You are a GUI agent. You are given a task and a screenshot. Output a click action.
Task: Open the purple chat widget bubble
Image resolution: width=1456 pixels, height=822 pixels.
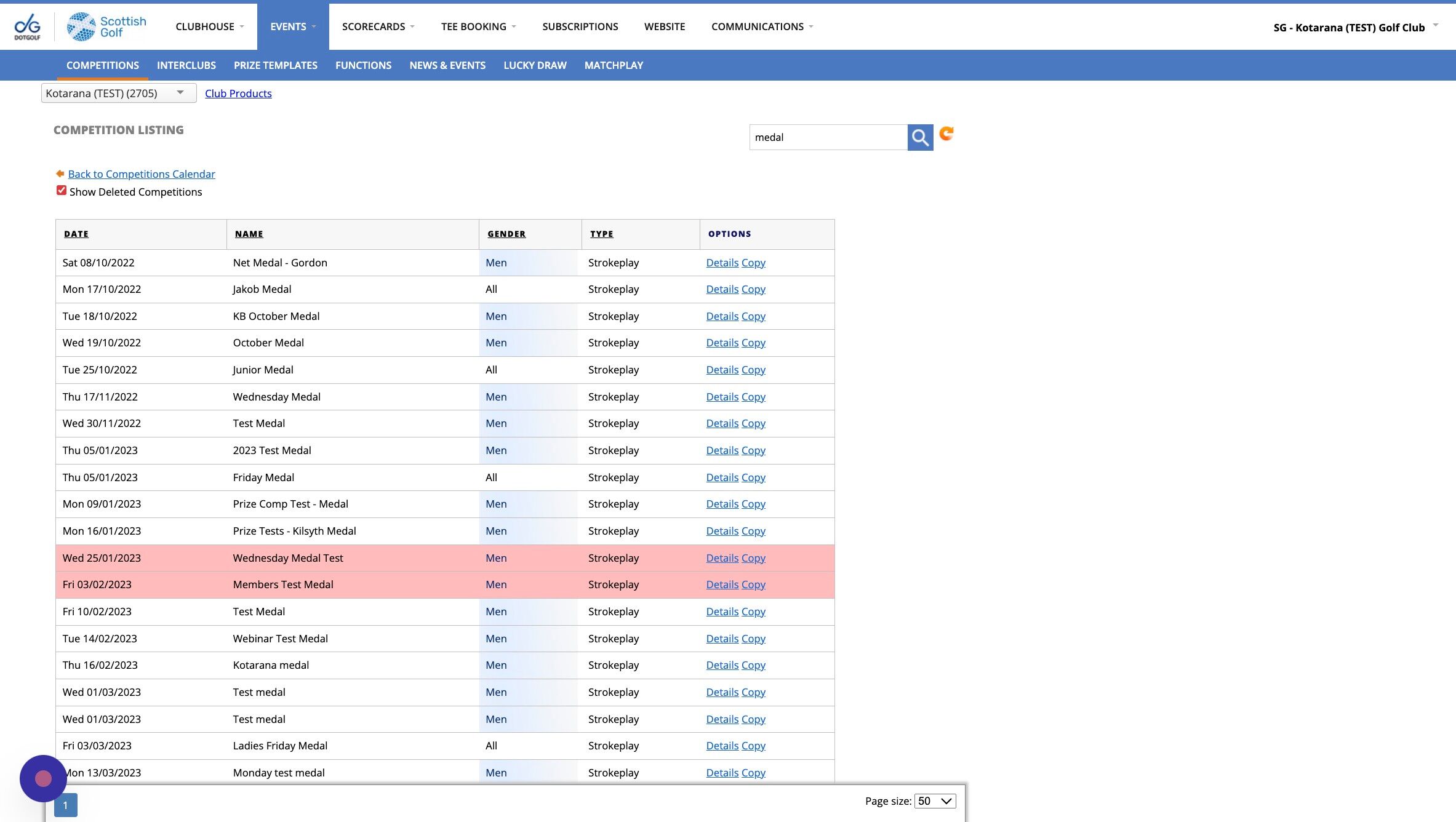coord(43,778)
